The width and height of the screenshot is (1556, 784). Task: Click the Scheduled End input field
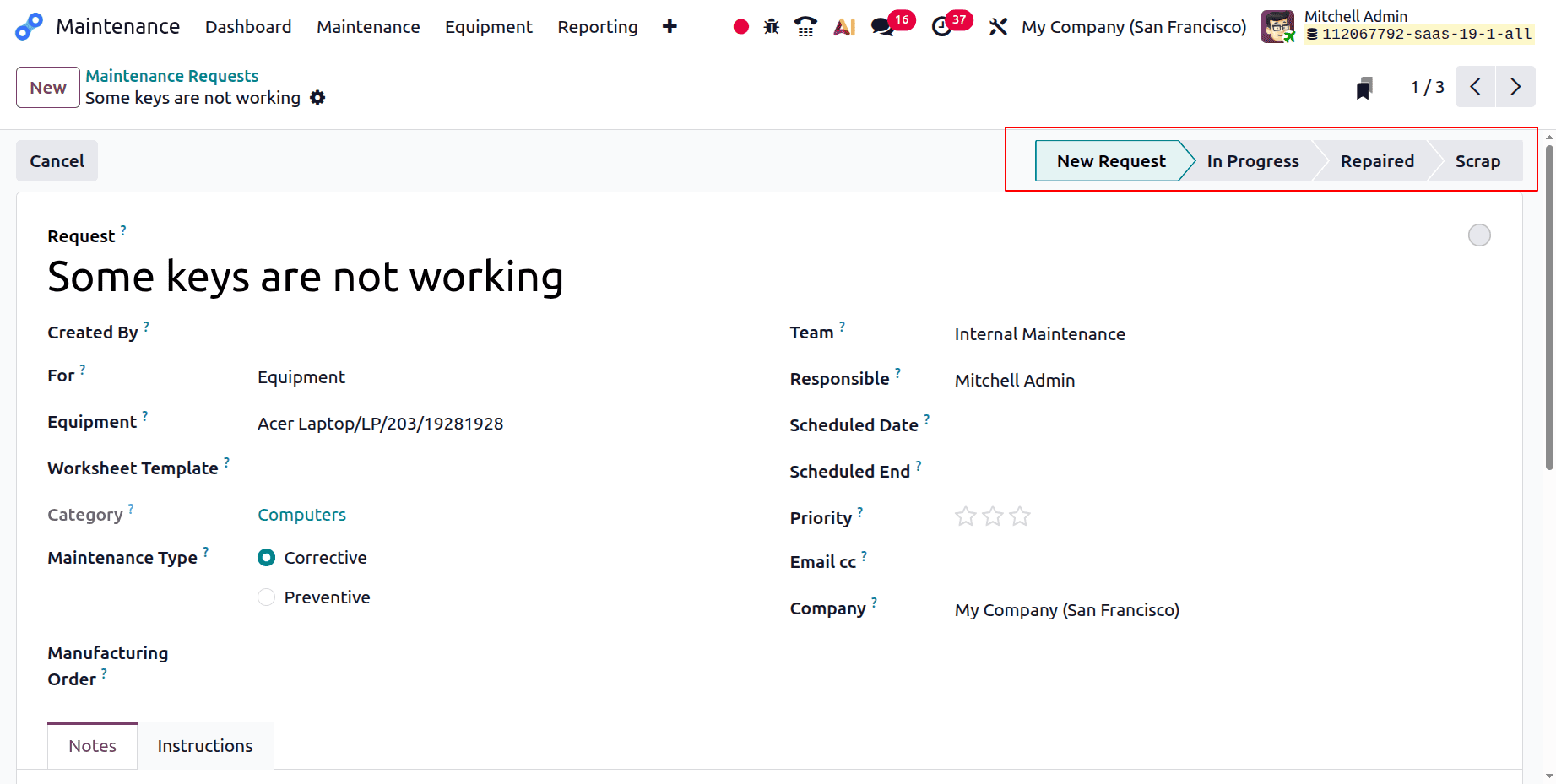(x=1223, y=472)
